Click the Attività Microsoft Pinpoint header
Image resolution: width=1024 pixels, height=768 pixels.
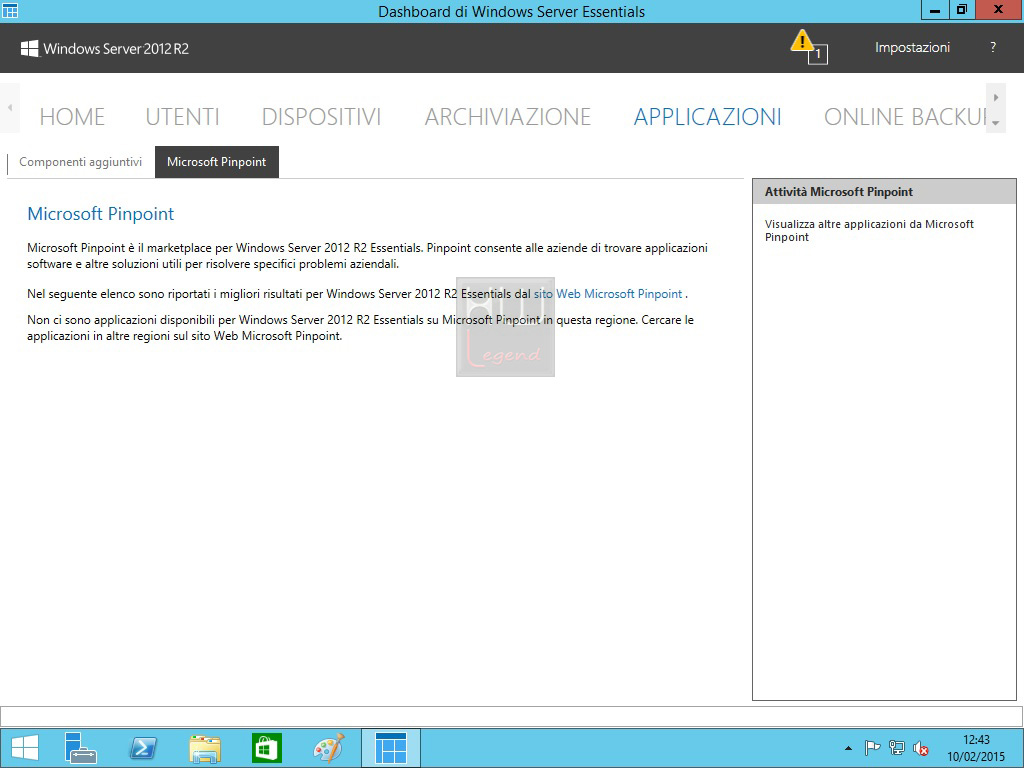click(884, 192)
